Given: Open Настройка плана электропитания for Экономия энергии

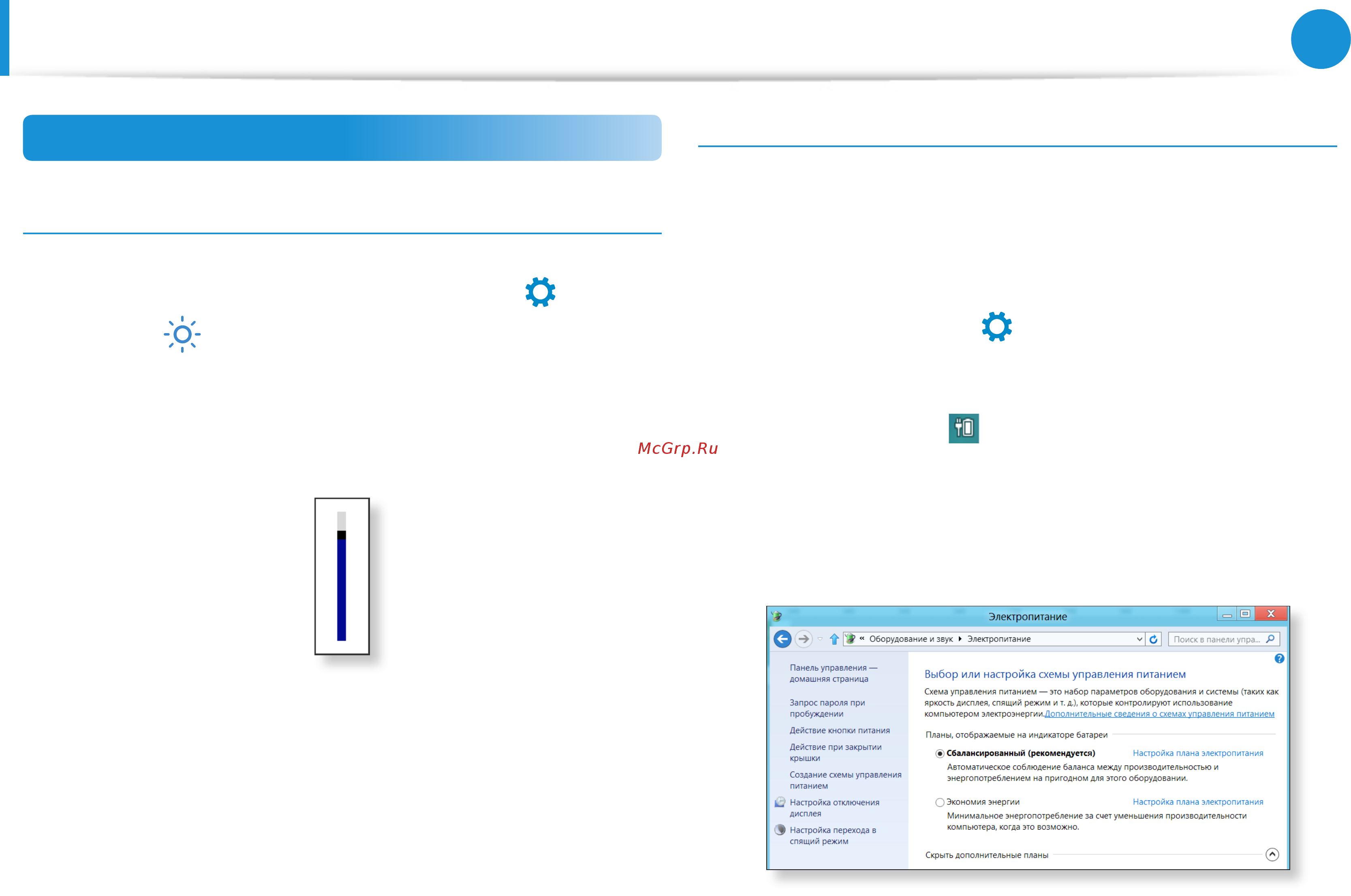Looking at the screenshot, I should tap(1197, 802).
